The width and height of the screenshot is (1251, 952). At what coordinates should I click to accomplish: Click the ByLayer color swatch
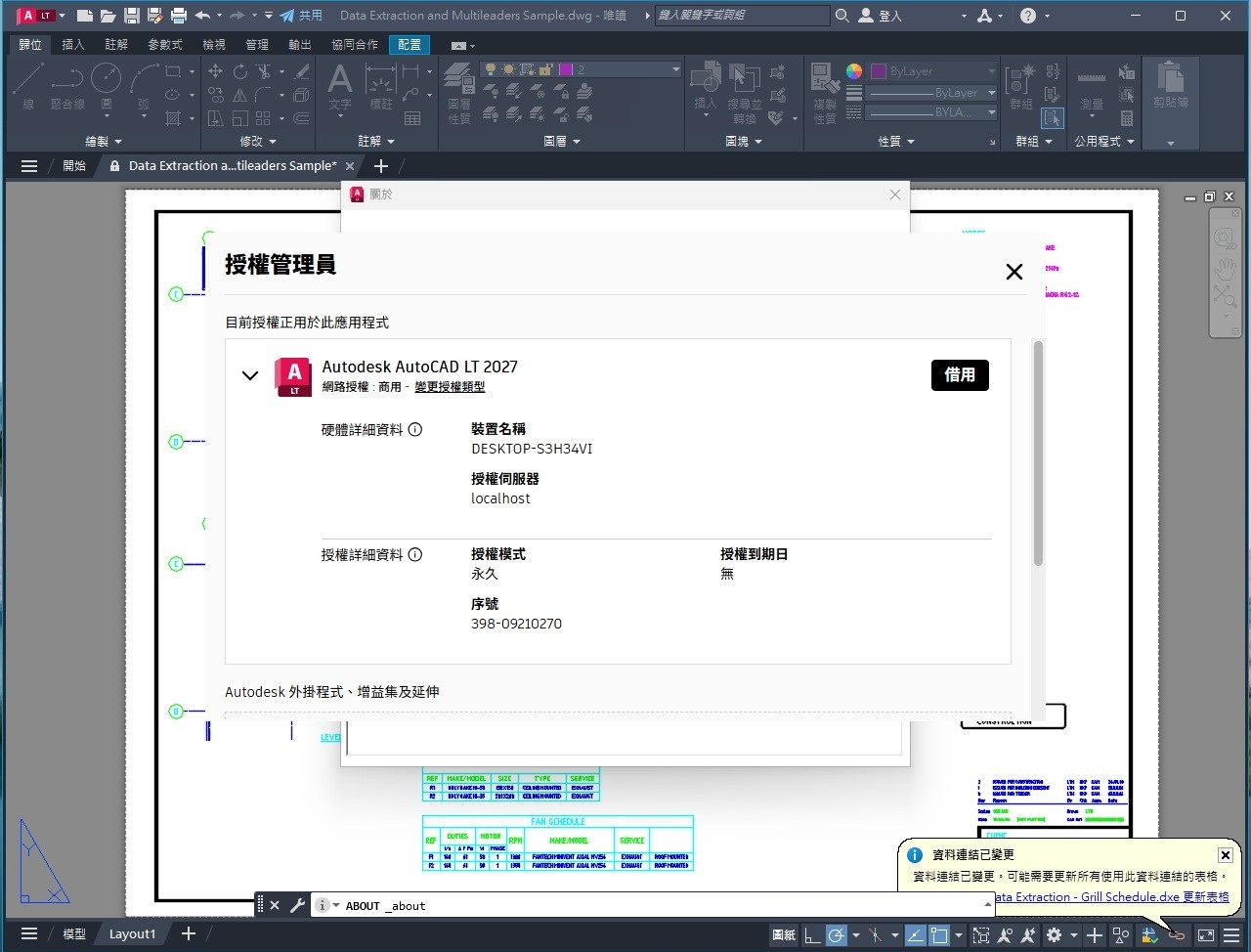[x=878, y=71]
